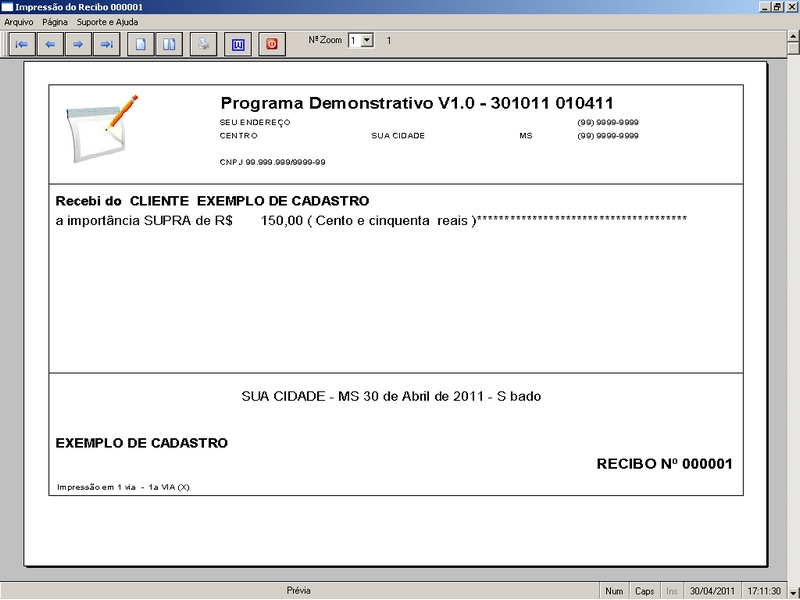Click the printer icon to print receipt

[204, 44]
